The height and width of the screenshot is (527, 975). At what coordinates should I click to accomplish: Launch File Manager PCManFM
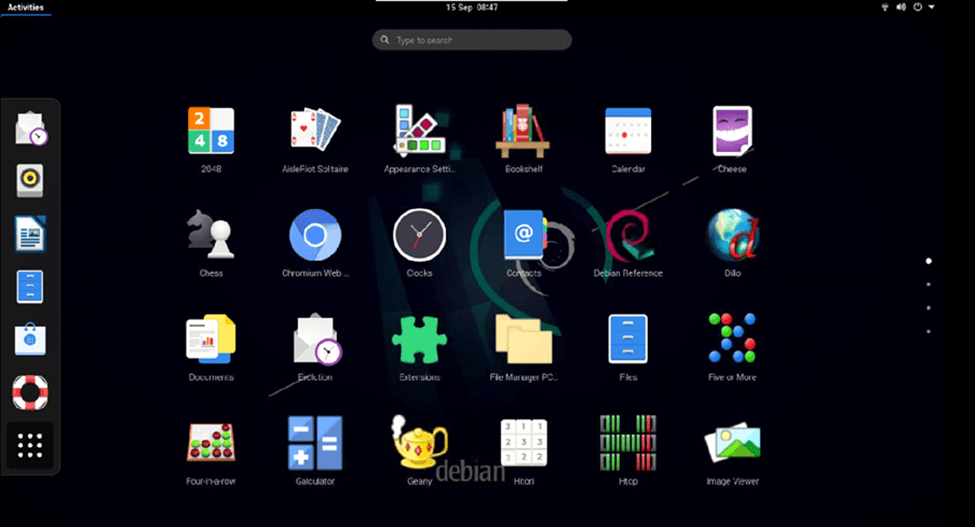[x=524, y=339]
